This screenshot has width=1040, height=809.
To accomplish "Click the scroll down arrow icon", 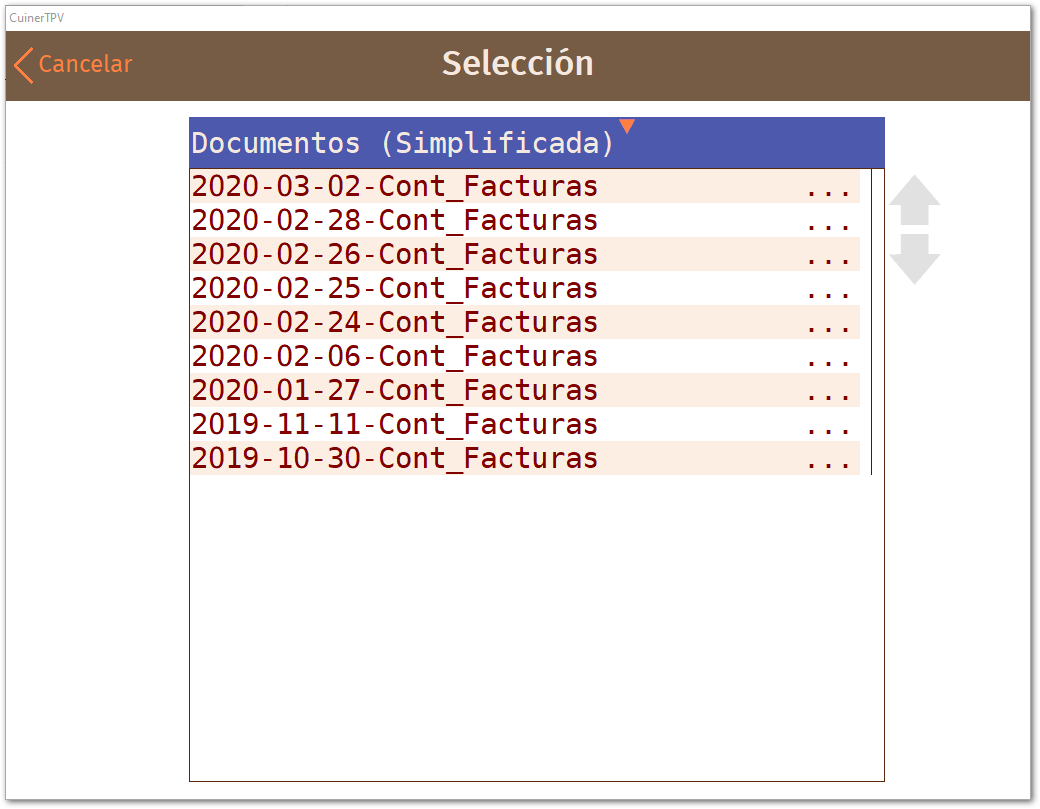I will click(x=914, y=259).
